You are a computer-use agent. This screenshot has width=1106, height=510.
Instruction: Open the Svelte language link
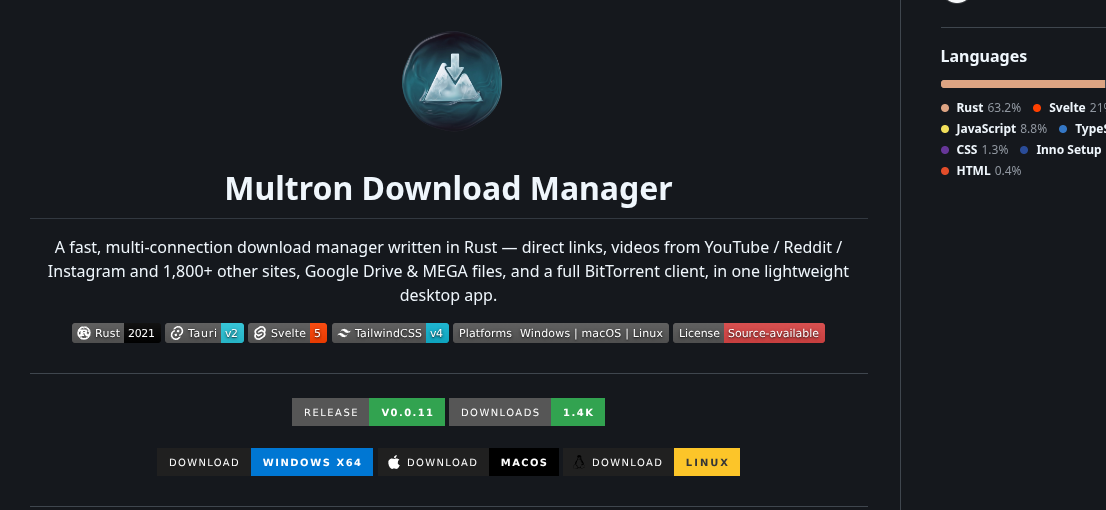coord(1069,108)
